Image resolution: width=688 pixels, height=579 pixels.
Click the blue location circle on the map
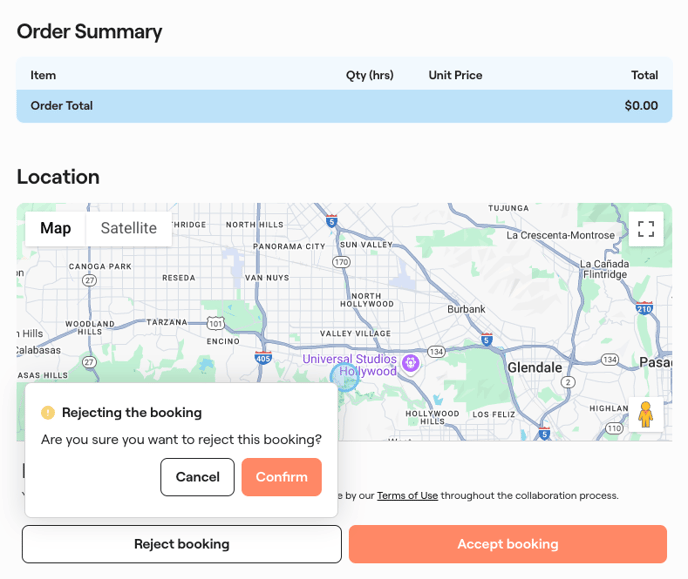point(343,377)
